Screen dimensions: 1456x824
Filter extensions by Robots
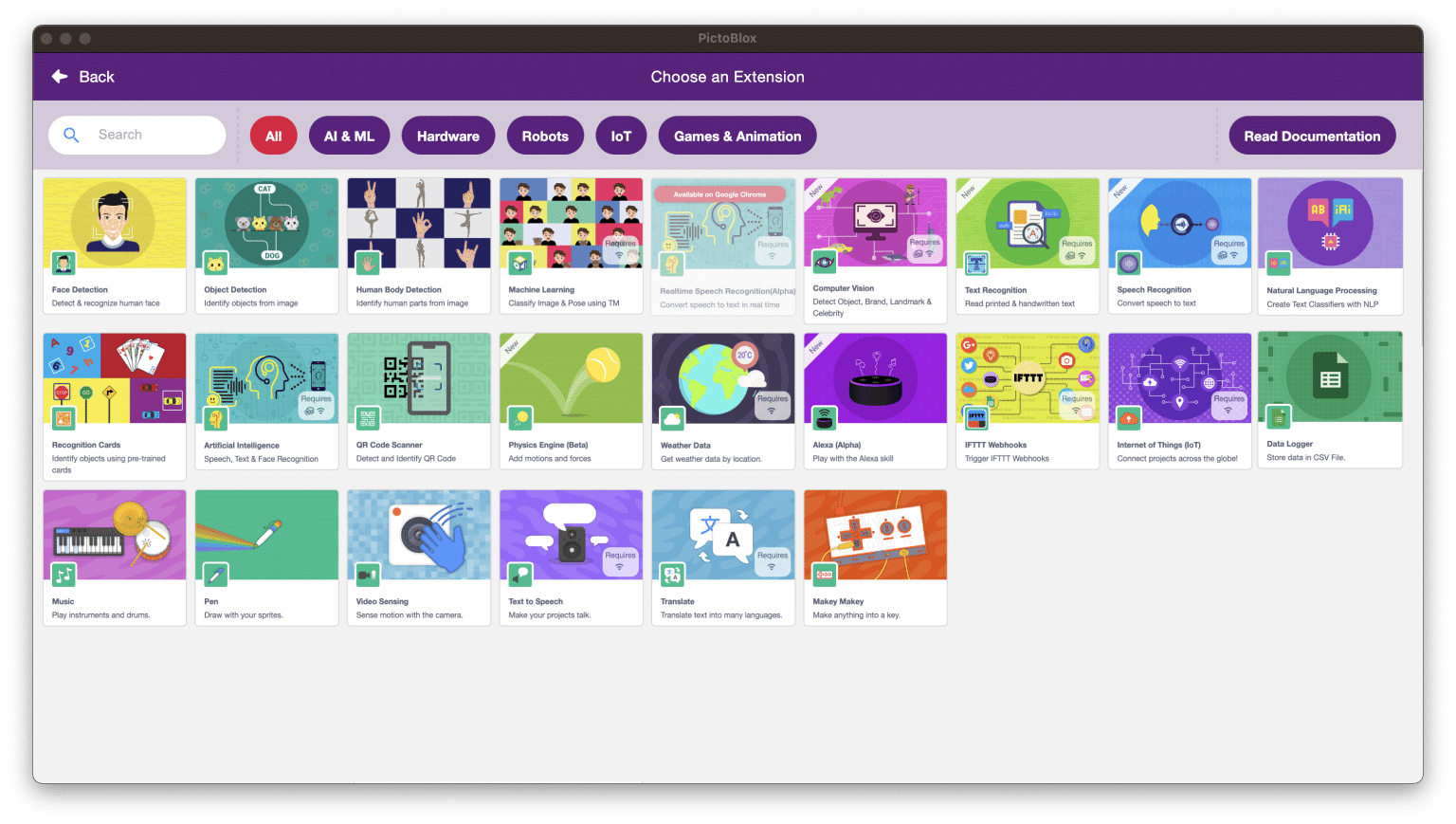(545, 136)
